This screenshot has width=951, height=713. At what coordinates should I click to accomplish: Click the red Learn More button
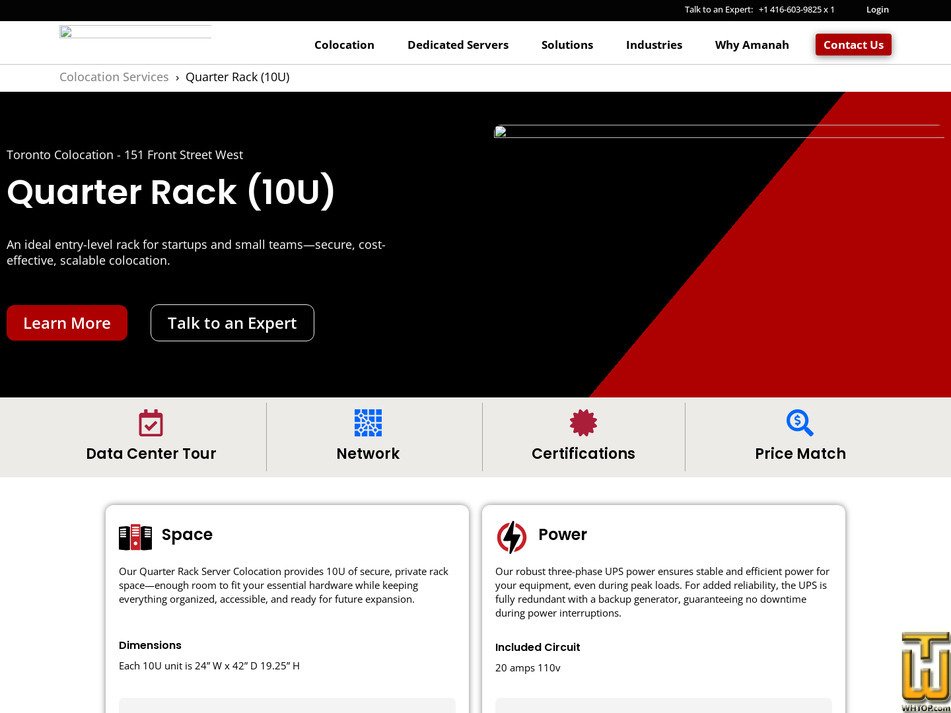(67, 323)
